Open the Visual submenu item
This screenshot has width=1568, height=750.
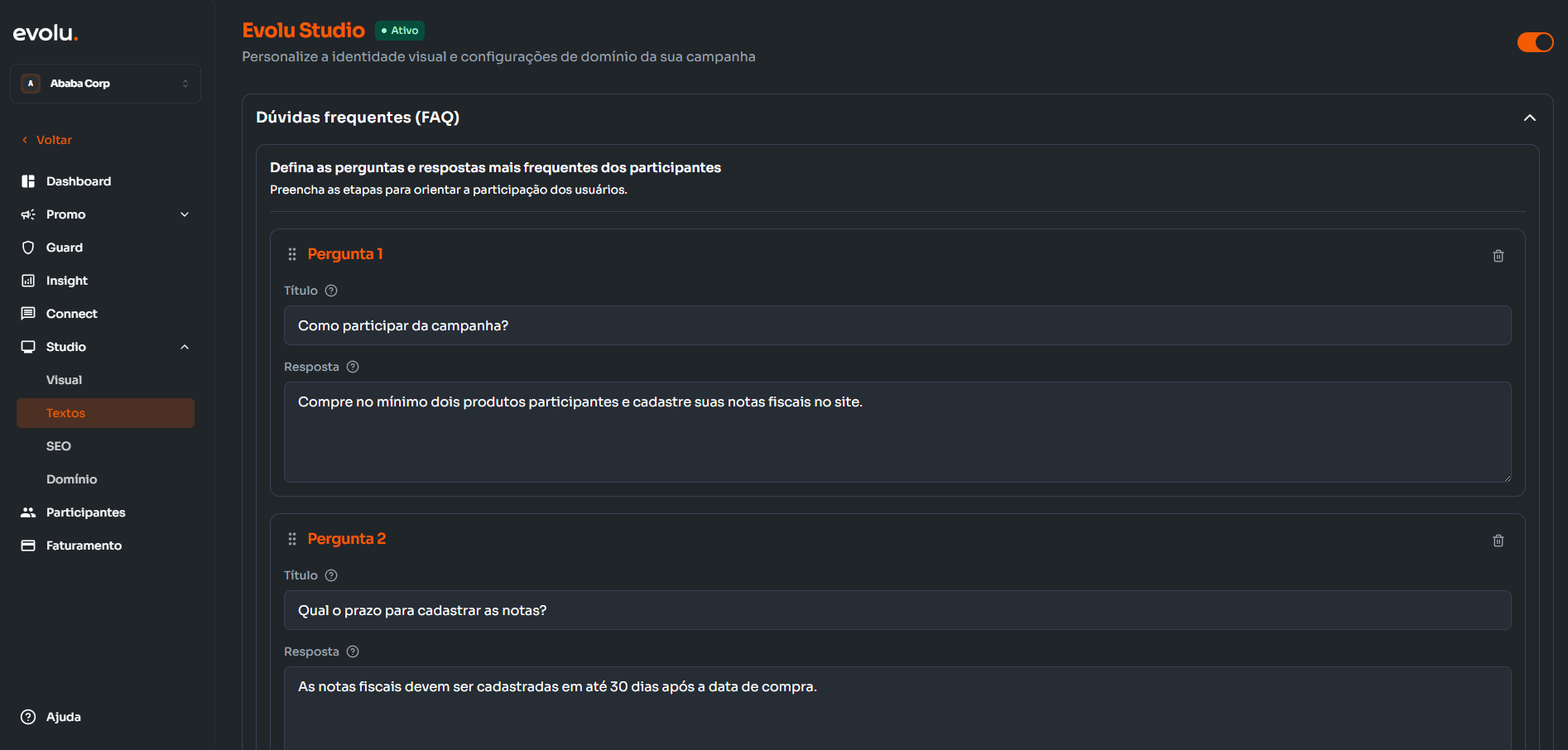pyautogui.click(x=64, y=380)
